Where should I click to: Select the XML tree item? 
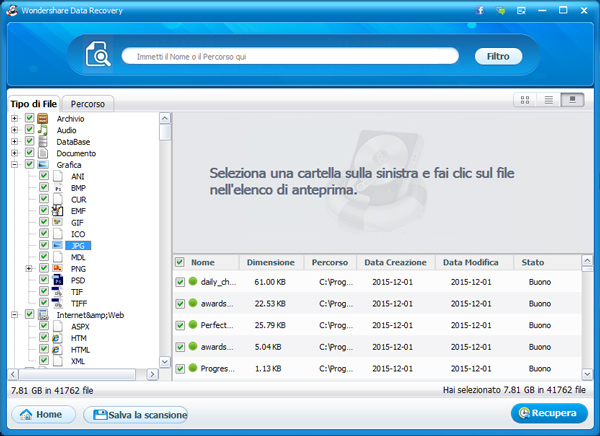78,361
